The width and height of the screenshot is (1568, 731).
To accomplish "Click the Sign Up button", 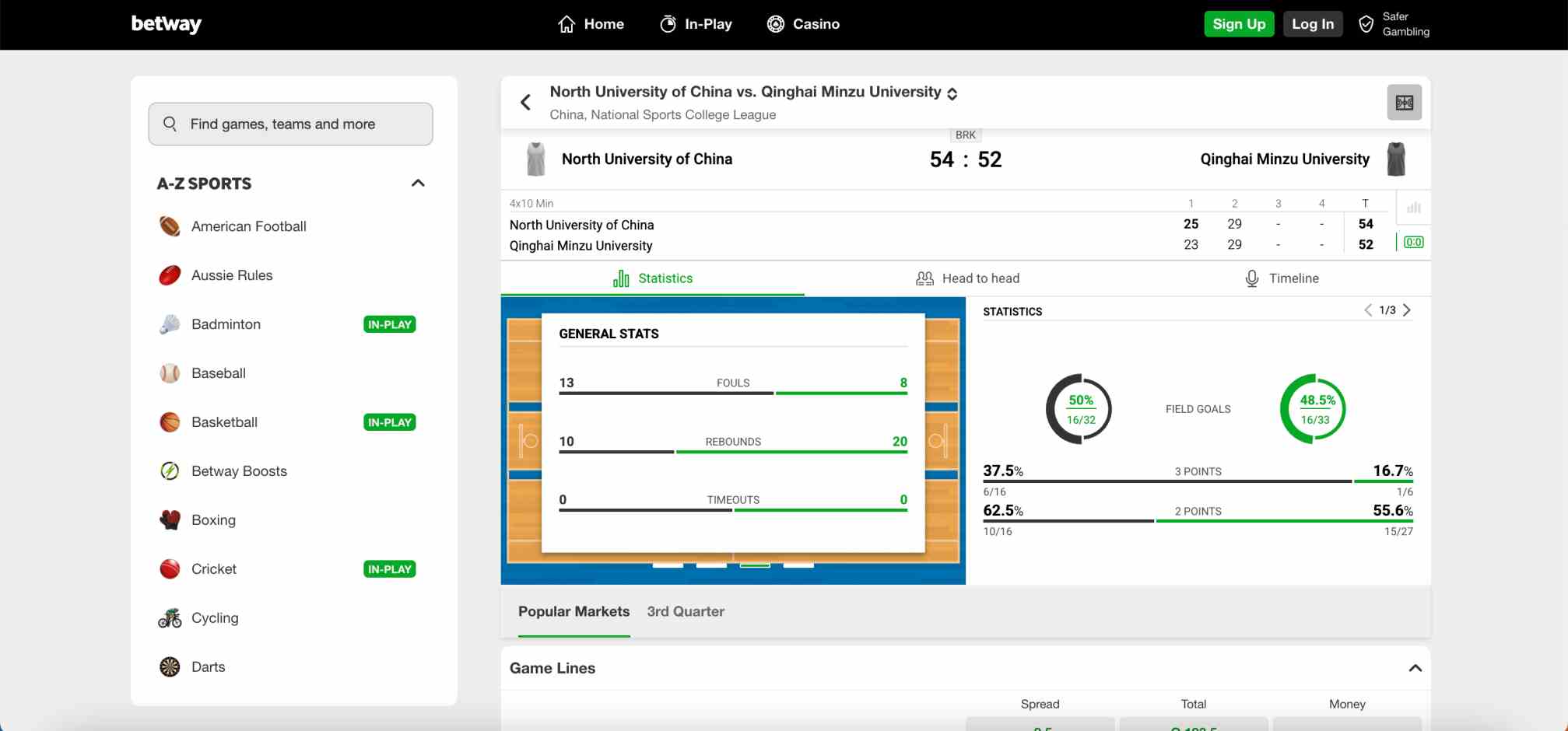I will pyautogui.click(x=1239, y=23).
